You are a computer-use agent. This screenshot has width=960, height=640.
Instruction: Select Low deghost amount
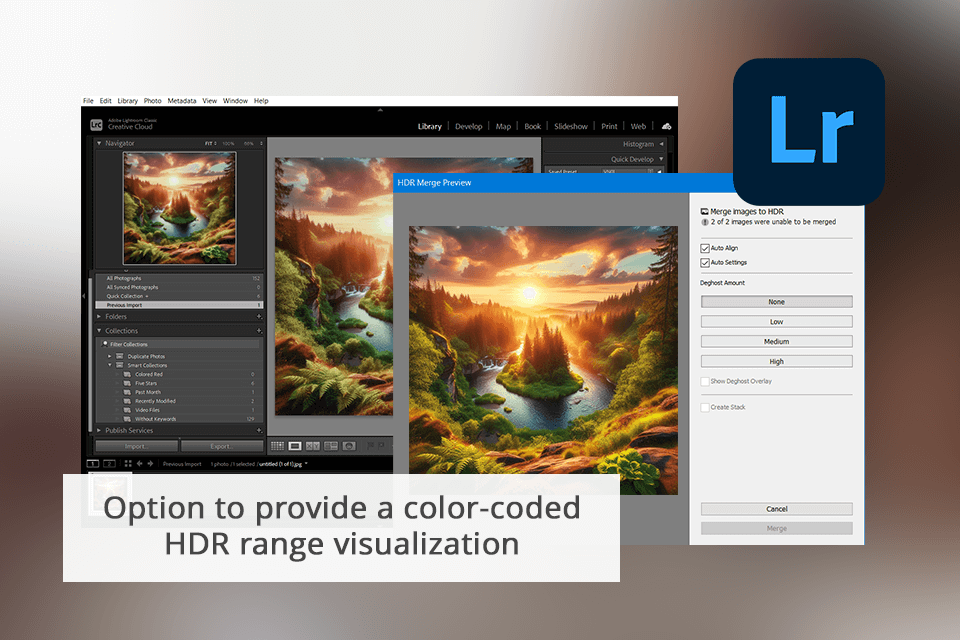click(776, 322)
